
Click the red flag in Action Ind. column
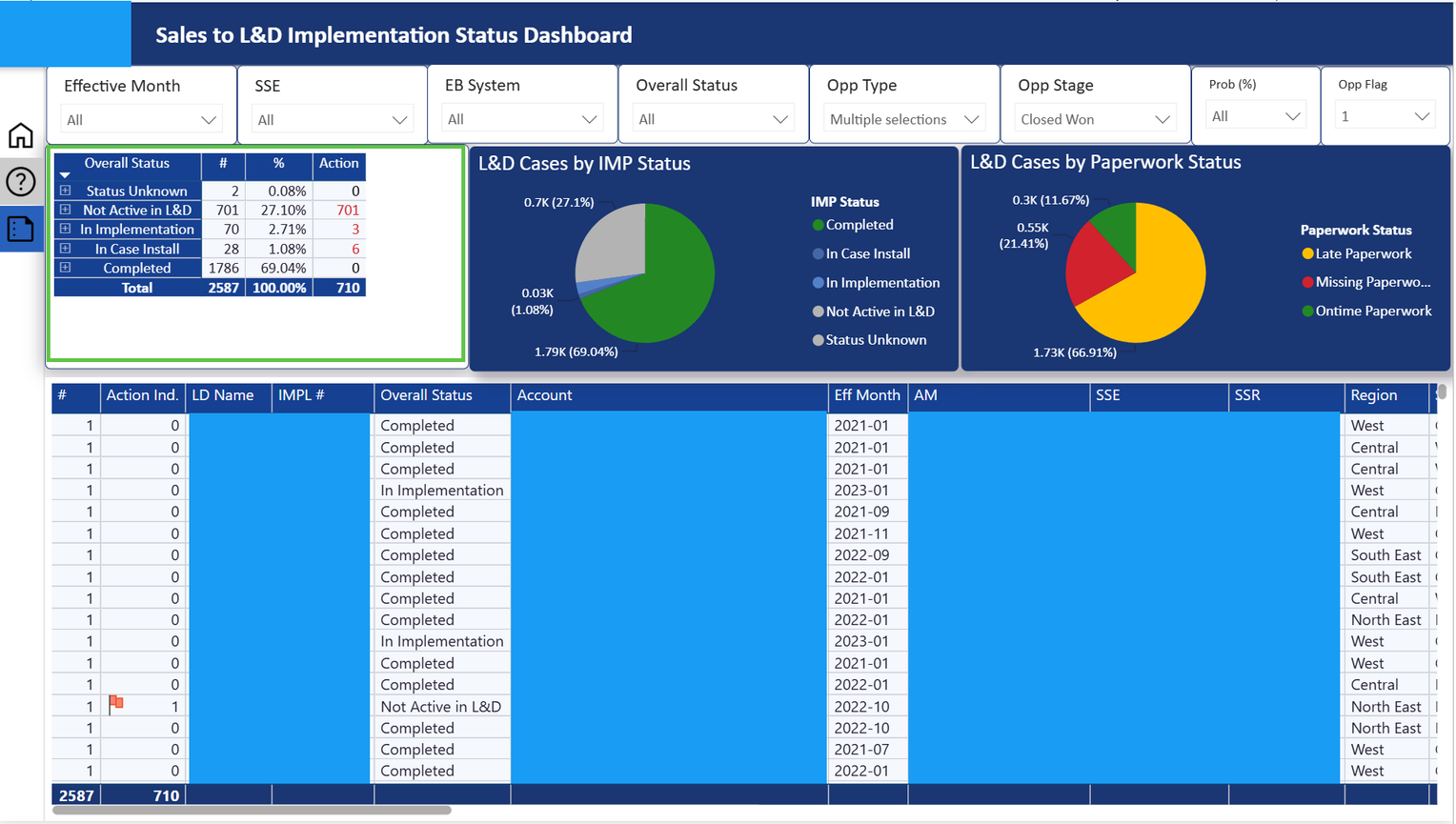116,703
